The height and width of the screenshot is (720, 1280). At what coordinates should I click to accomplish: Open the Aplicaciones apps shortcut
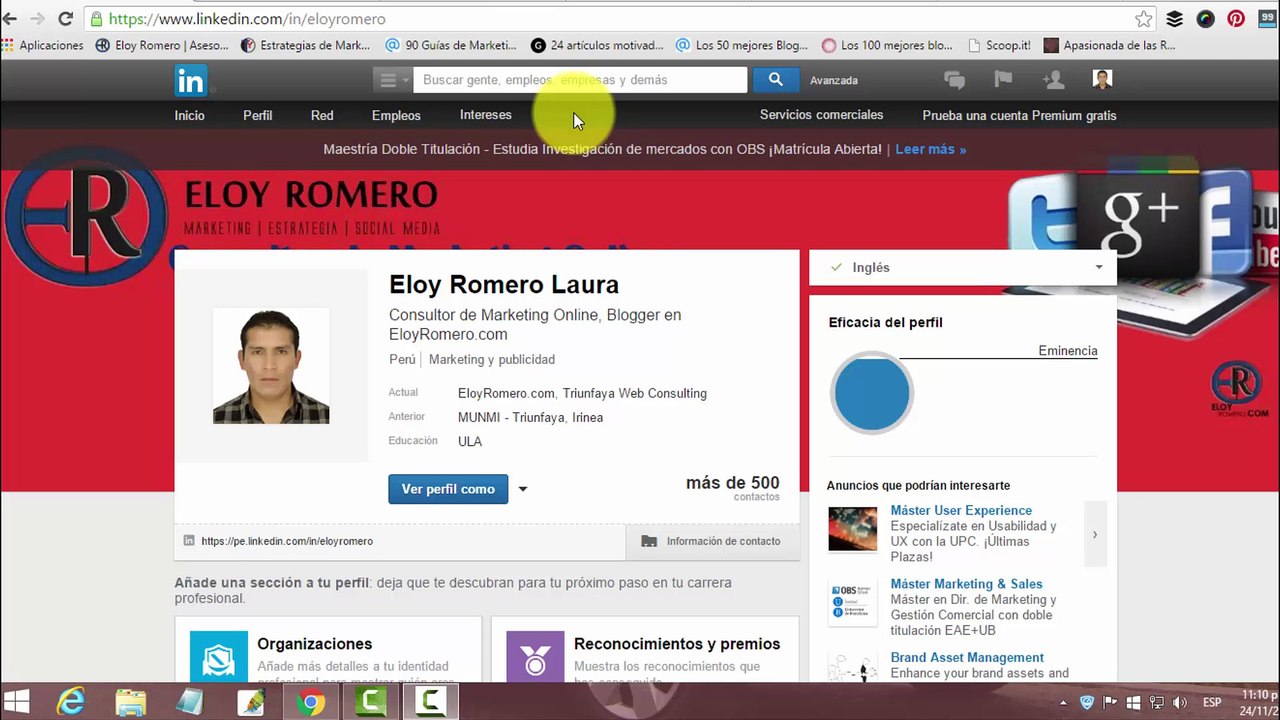[x=43, y=45]
